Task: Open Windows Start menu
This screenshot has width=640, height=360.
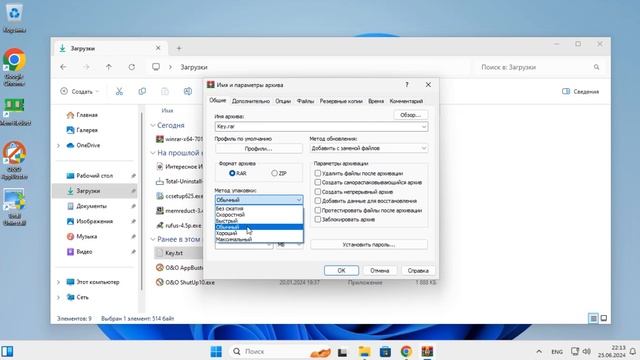Action: coord(216,351)
